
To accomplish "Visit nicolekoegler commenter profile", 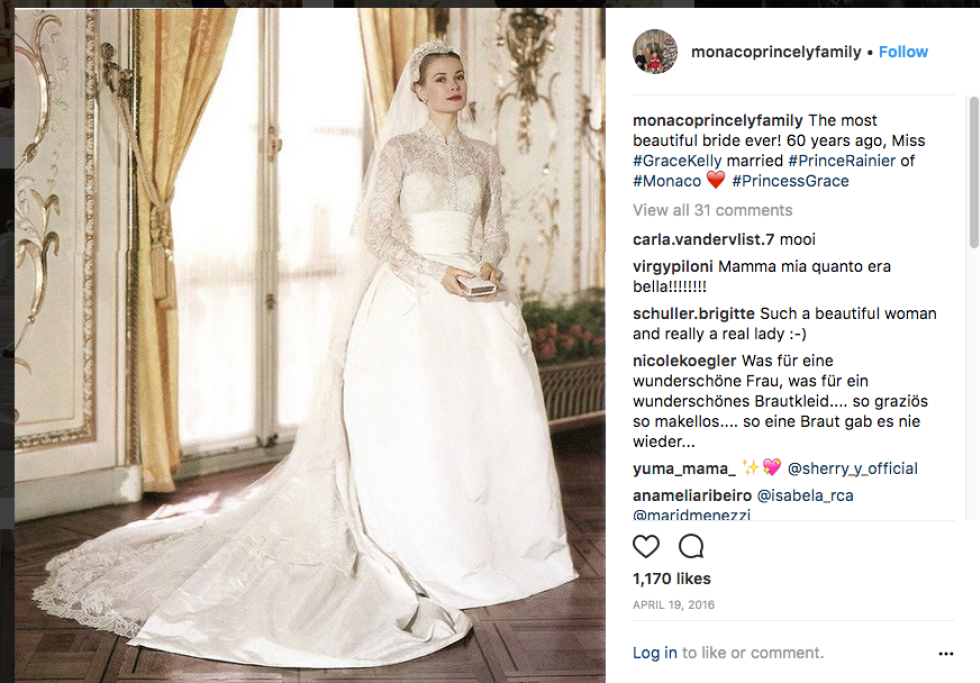I will [684, 361].
